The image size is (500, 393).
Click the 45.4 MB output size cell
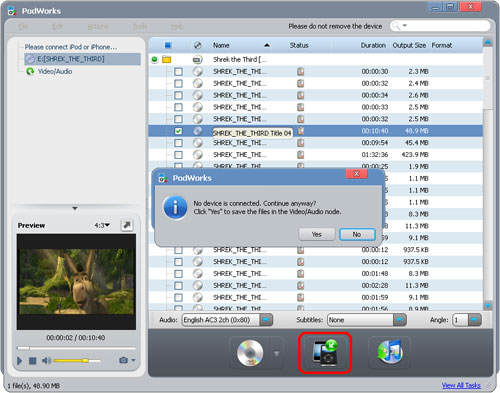click(x=415, y=143)
